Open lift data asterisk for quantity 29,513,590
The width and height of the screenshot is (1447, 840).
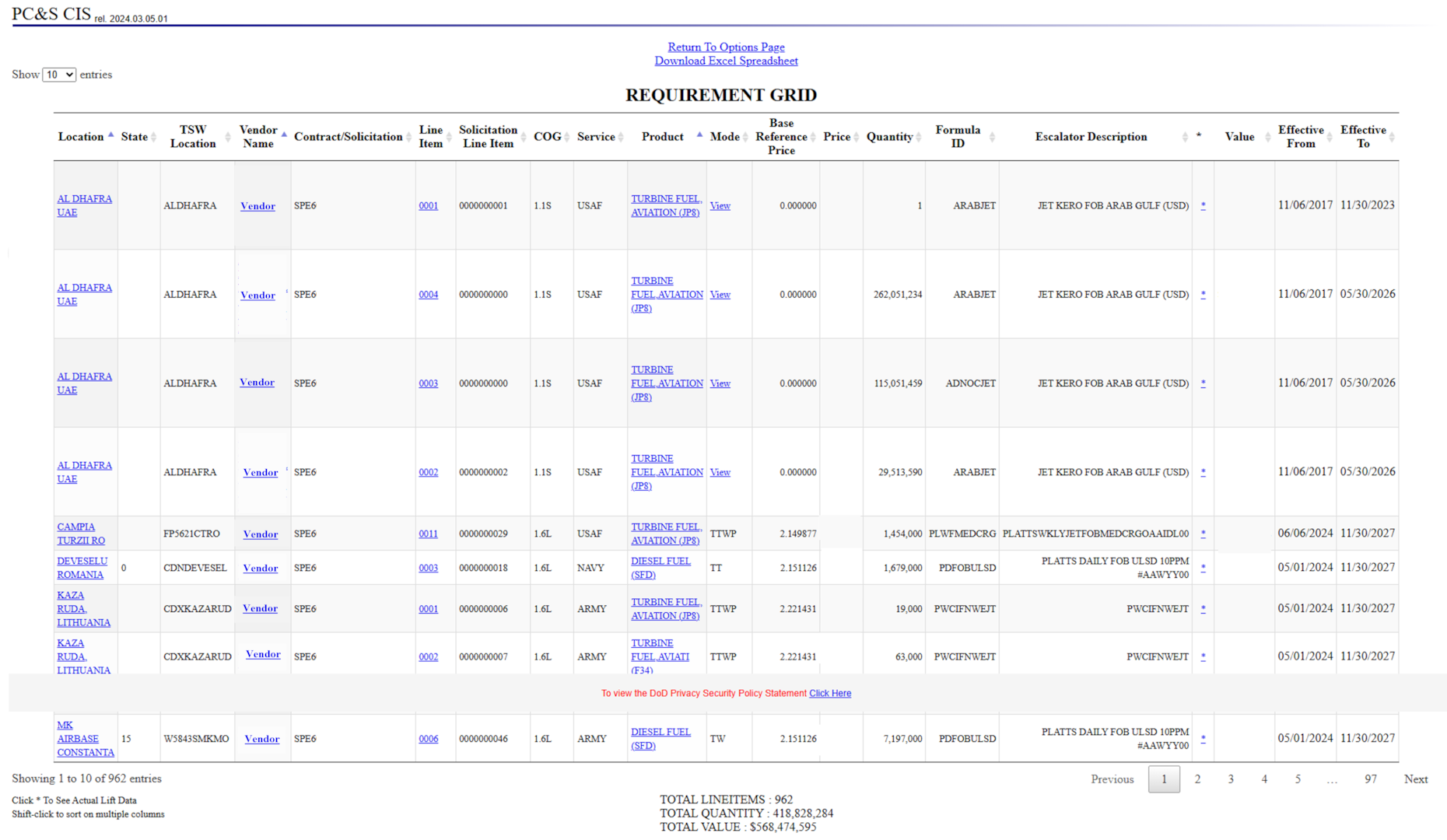(1203, 472)
